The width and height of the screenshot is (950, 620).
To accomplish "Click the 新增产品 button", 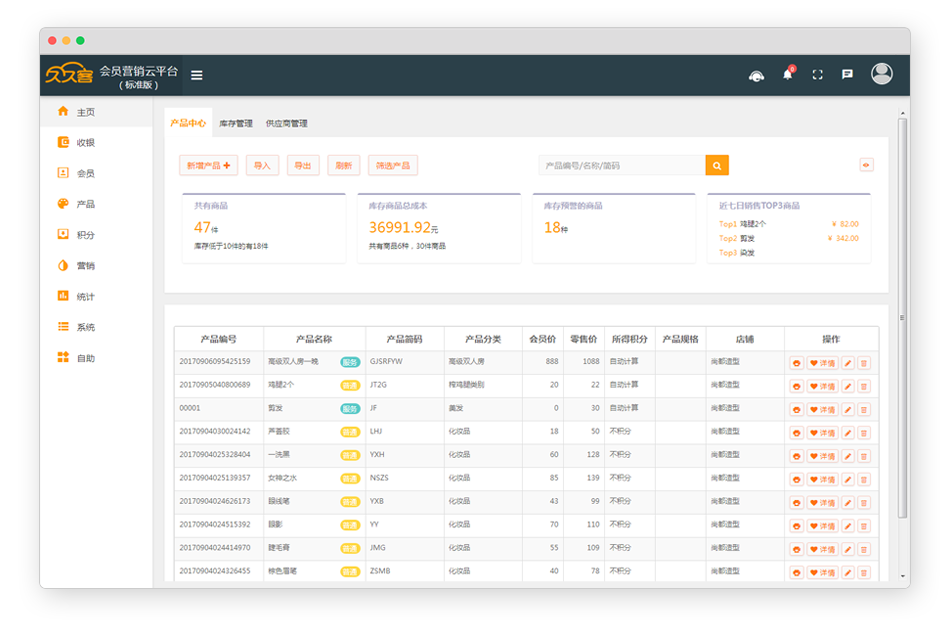I will [208, 166].
